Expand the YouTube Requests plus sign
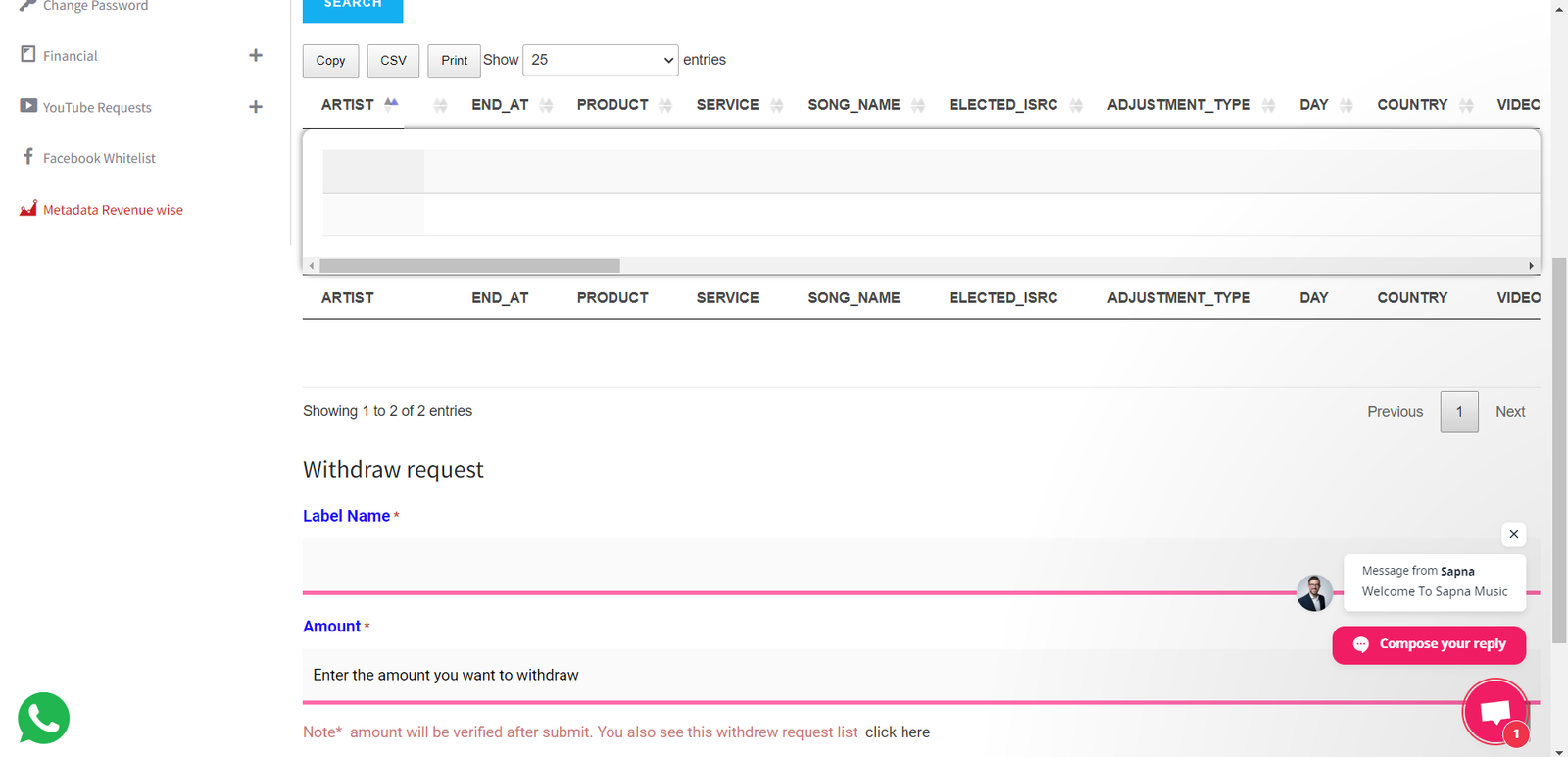This screenshot has width=1568, height=757. pos(256,107)
